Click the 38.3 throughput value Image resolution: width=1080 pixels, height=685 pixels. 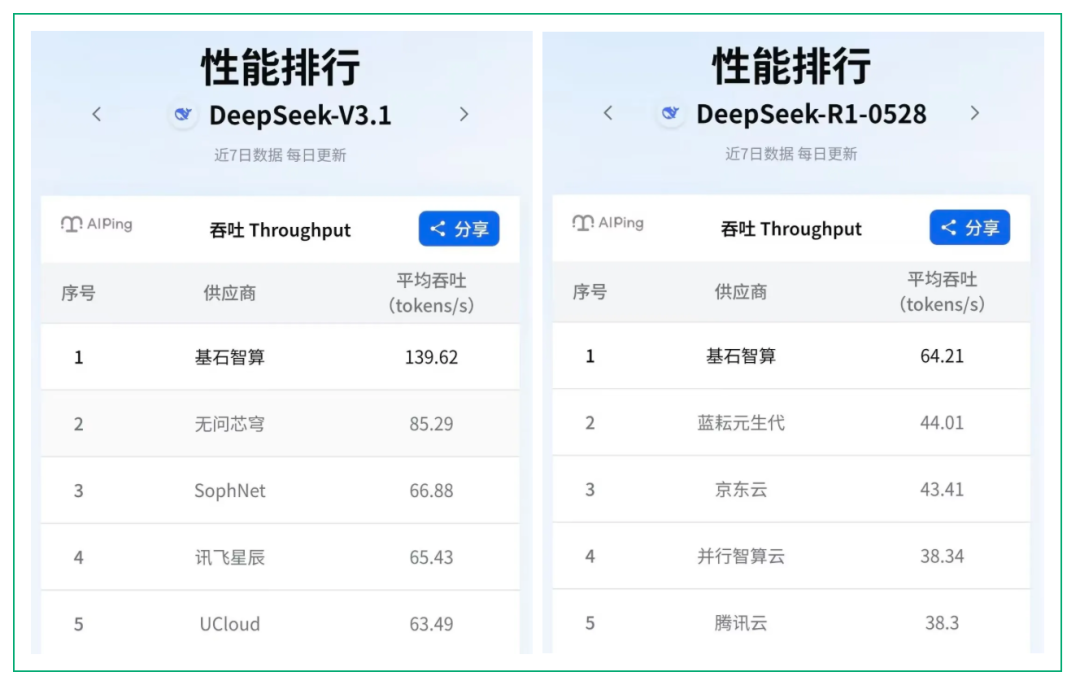(x=942, y=623)
